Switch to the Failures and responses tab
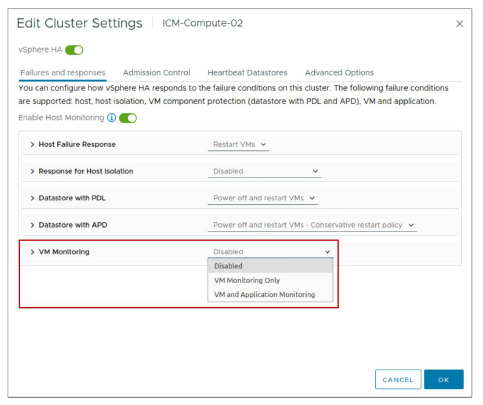 (63, 73)
